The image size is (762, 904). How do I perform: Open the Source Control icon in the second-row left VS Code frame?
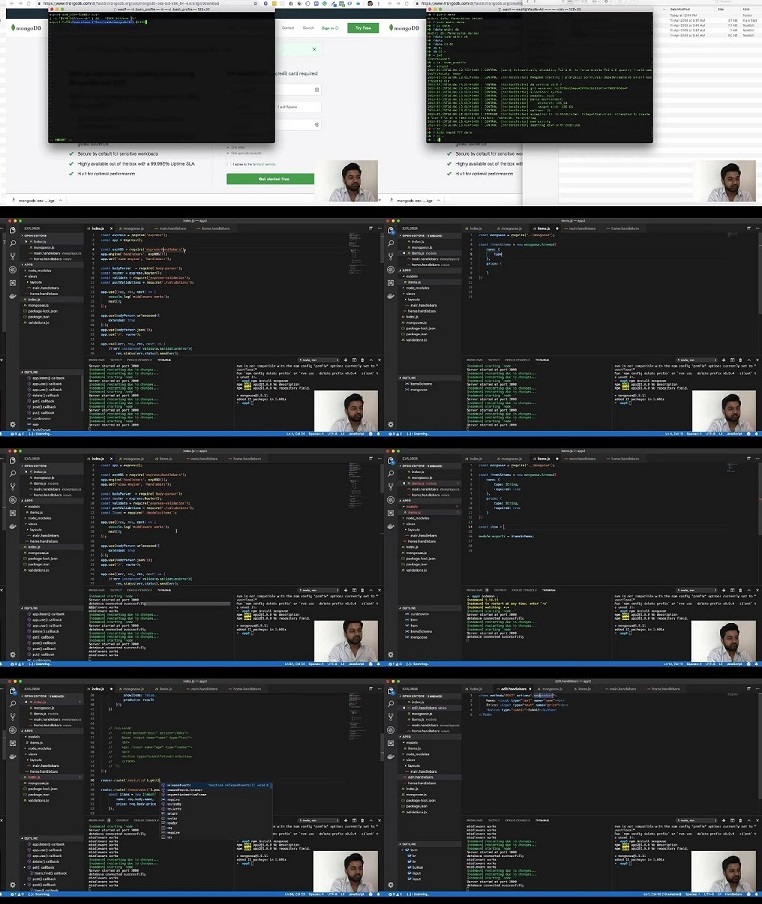[13, 257]
